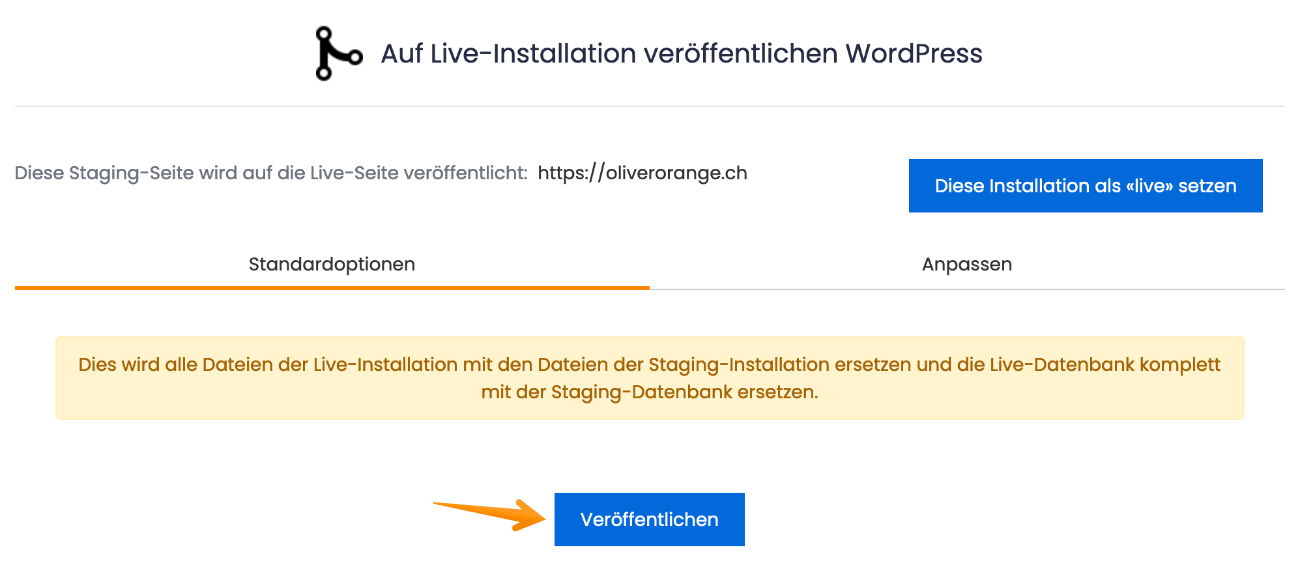
Task: Click the yellow warning about replacing Live-Datenbank
Action: 650,378
